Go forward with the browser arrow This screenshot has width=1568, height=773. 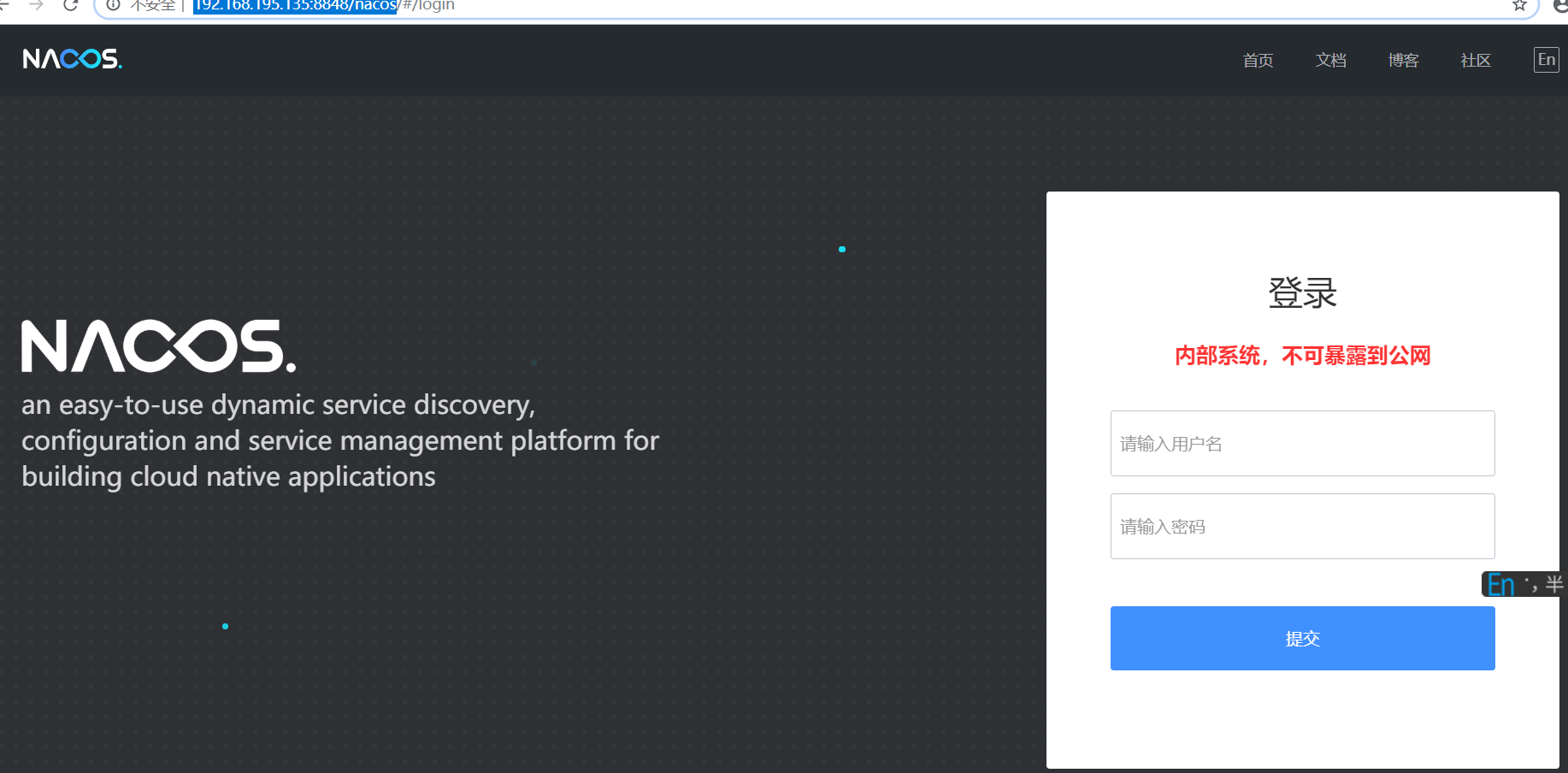tap(36, 5)
